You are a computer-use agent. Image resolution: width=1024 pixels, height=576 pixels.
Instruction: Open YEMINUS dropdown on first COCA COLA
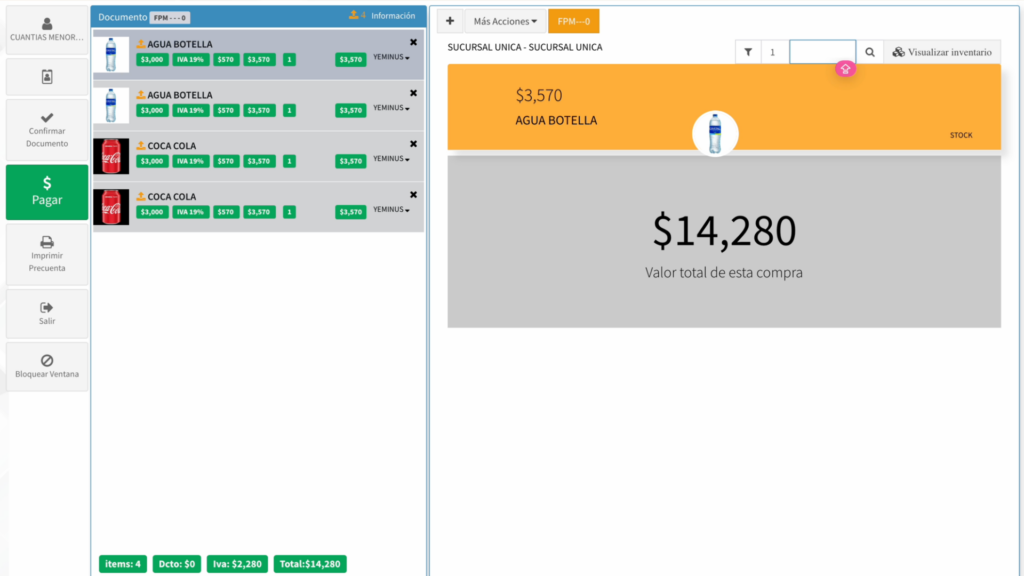click(x=391, y=159)
